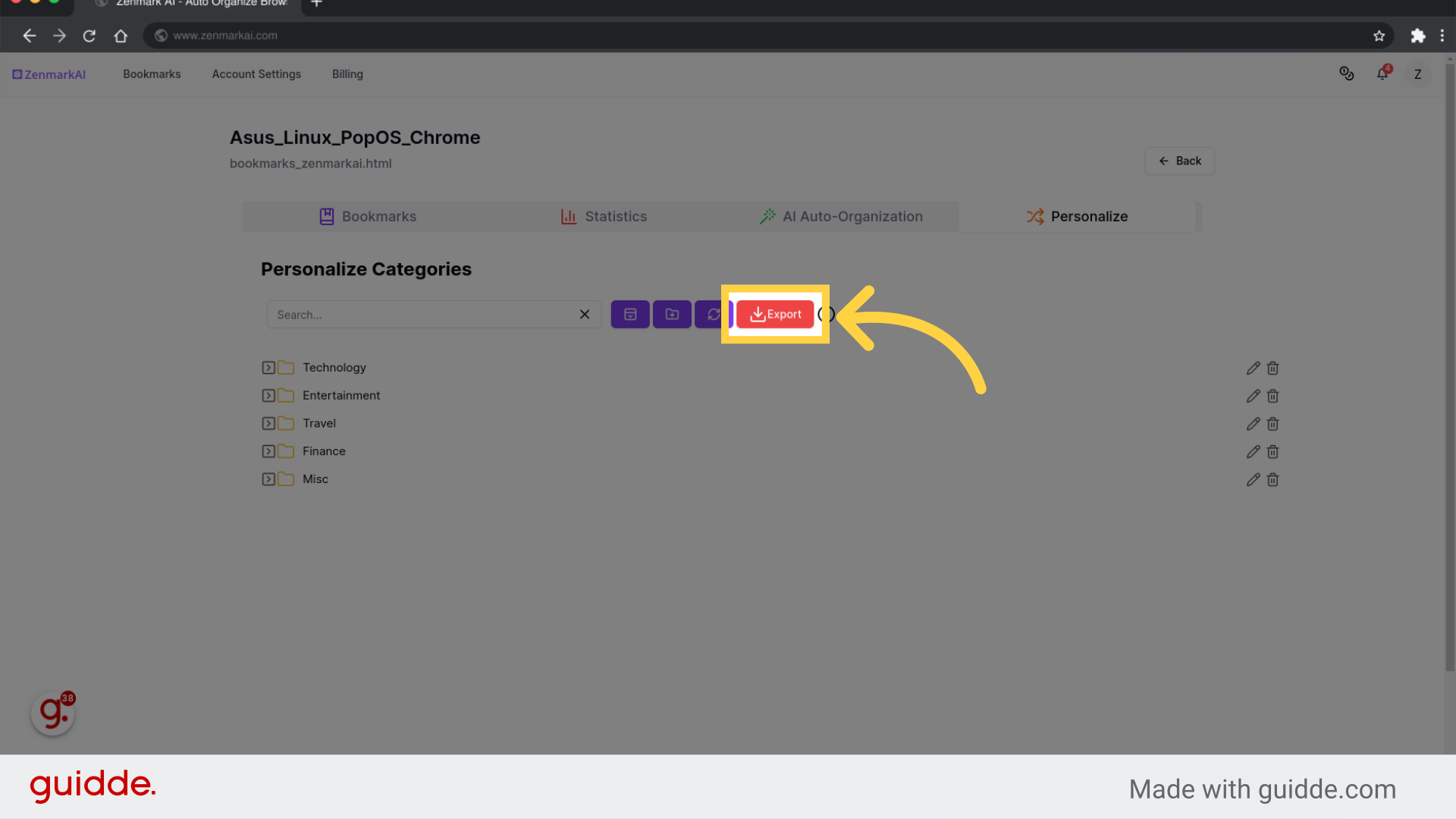Delete the Finance category
Screen dimensions: 1456x819
pos(1272,452)
